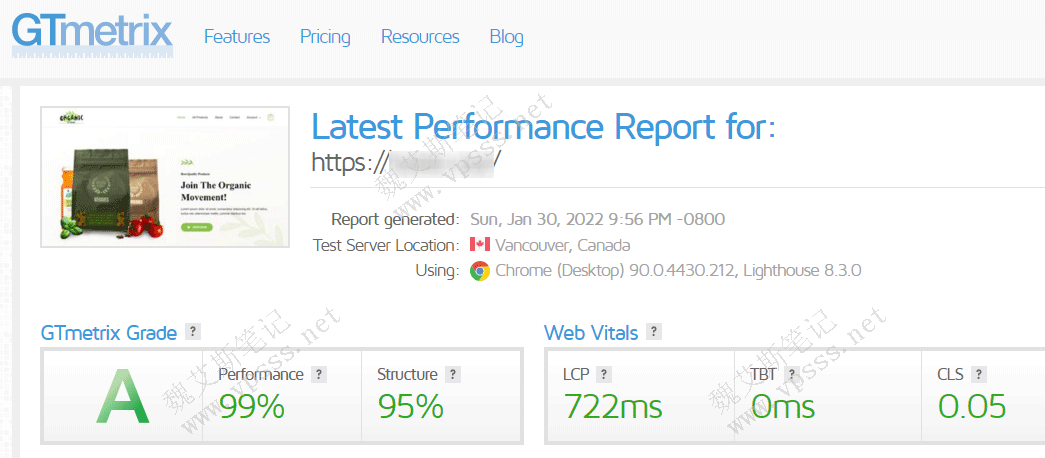
Task: Open help icon next to GTmetrix Grade
Action: point(193,331)
